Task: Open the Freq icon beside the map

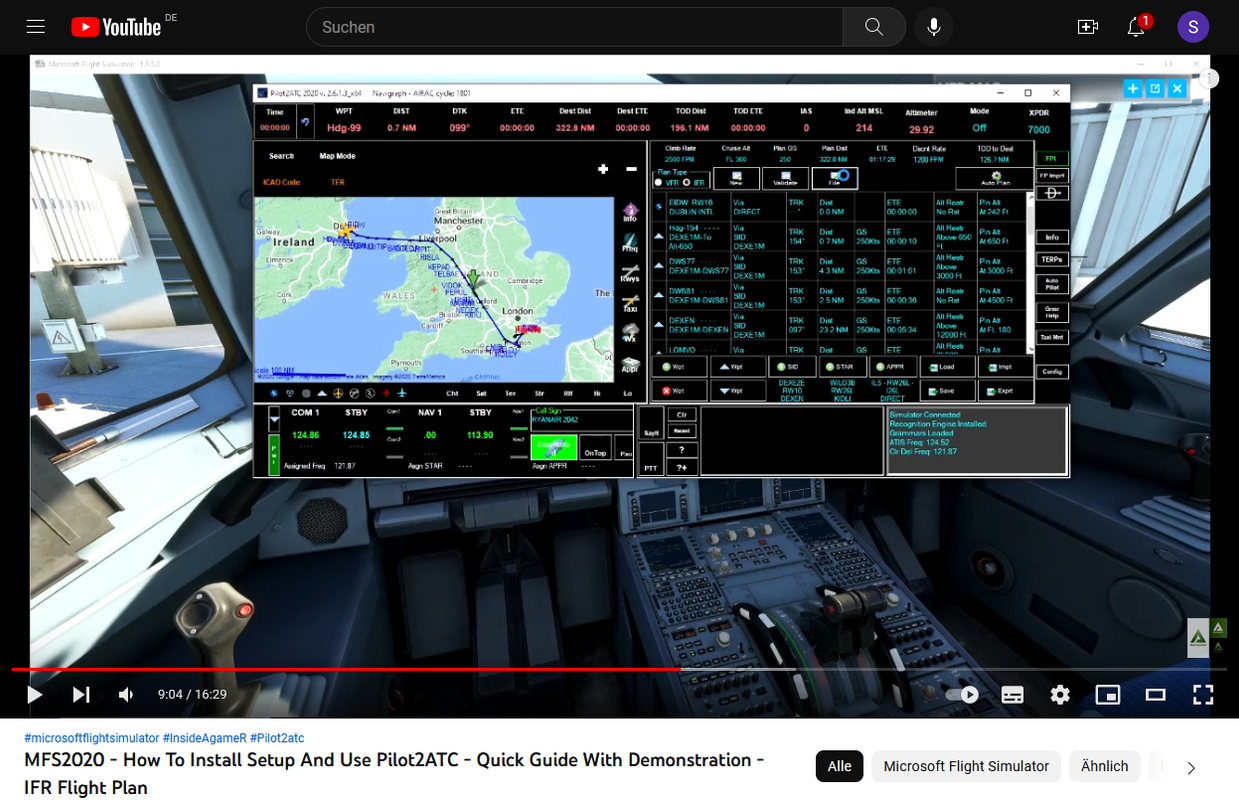Action: (x=630, y=243)
